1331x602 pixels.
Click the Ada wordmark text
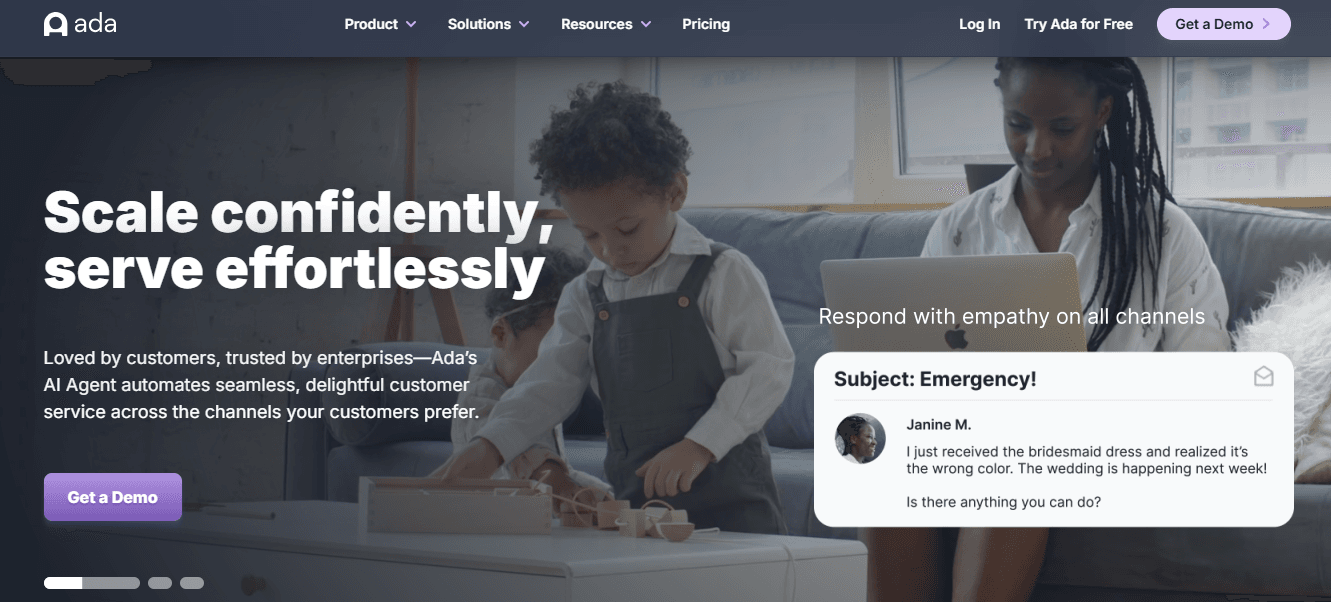click(x=95, y=24)
